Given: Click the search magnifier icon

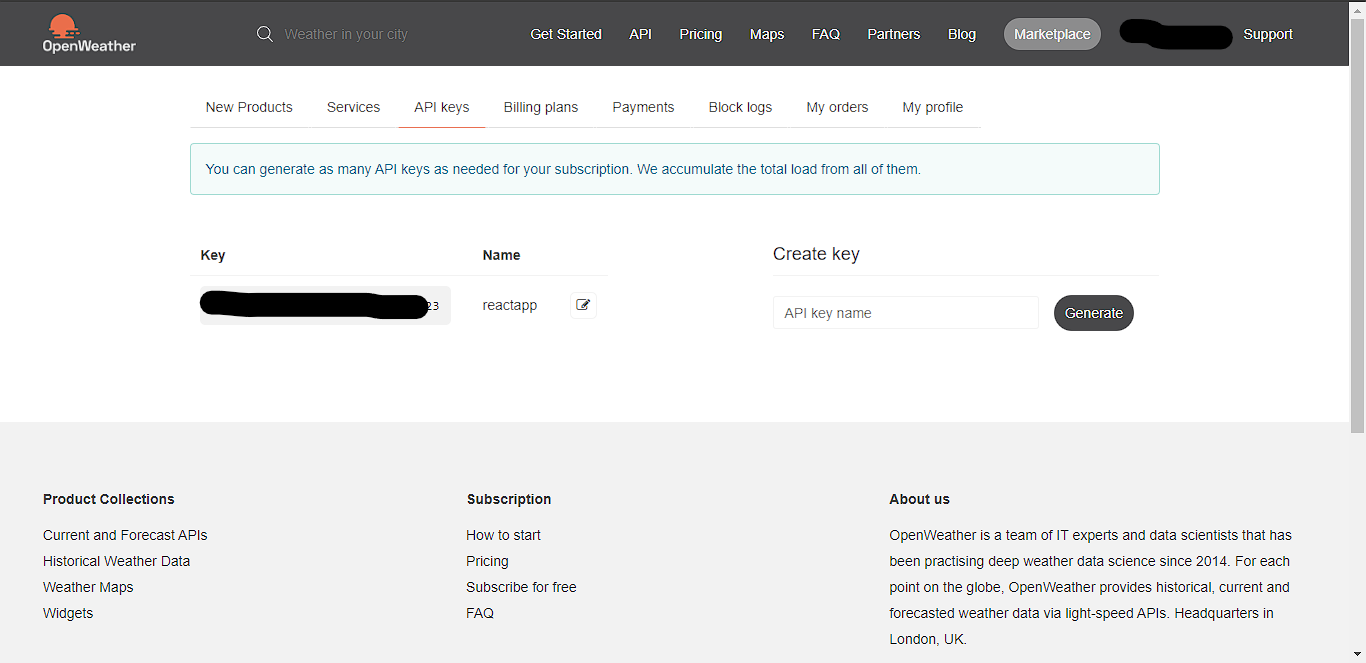Looking at the screenshot, I should (265, 34).
